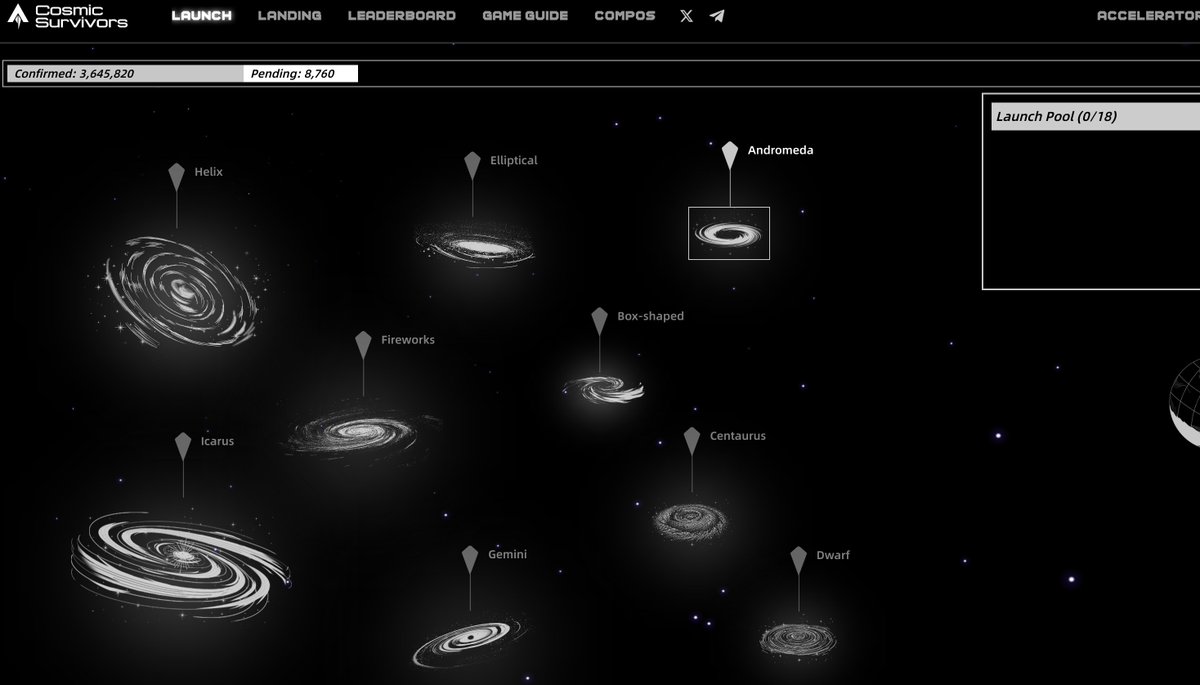Click the Gemini galaxy label
This screenshot has height=685, width=1200.
507,554
